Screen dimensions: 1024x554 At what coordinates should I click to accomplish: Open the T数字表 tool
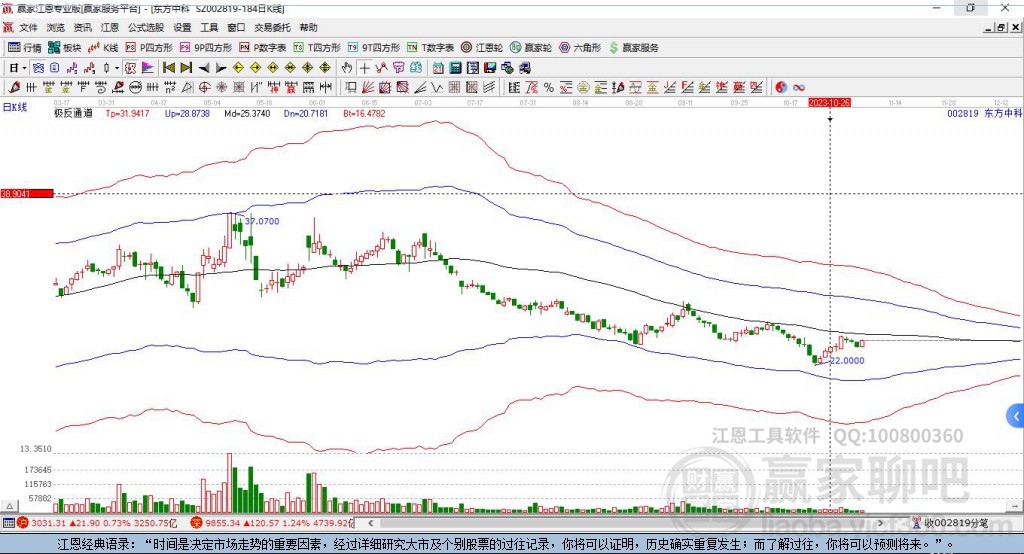coord(430,48)
